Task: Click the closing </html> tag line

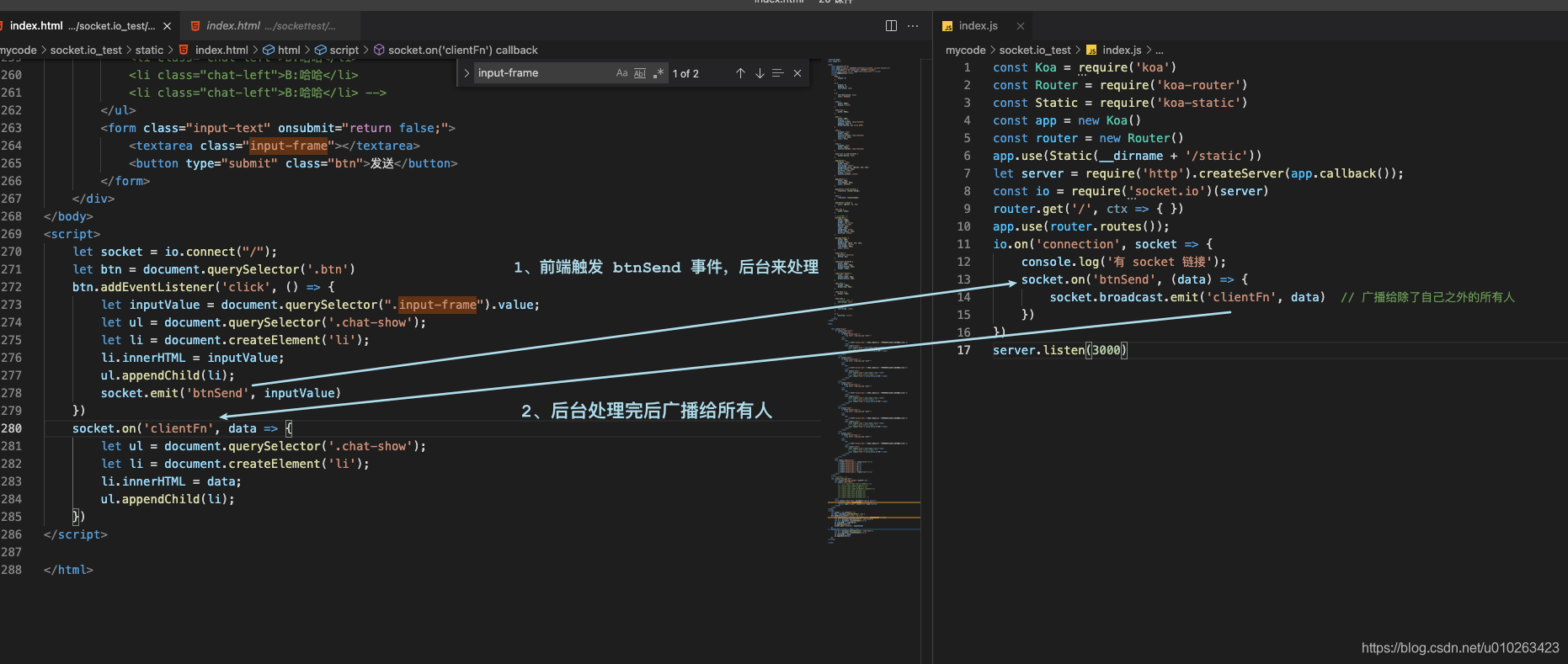Action: click(68, 570)
